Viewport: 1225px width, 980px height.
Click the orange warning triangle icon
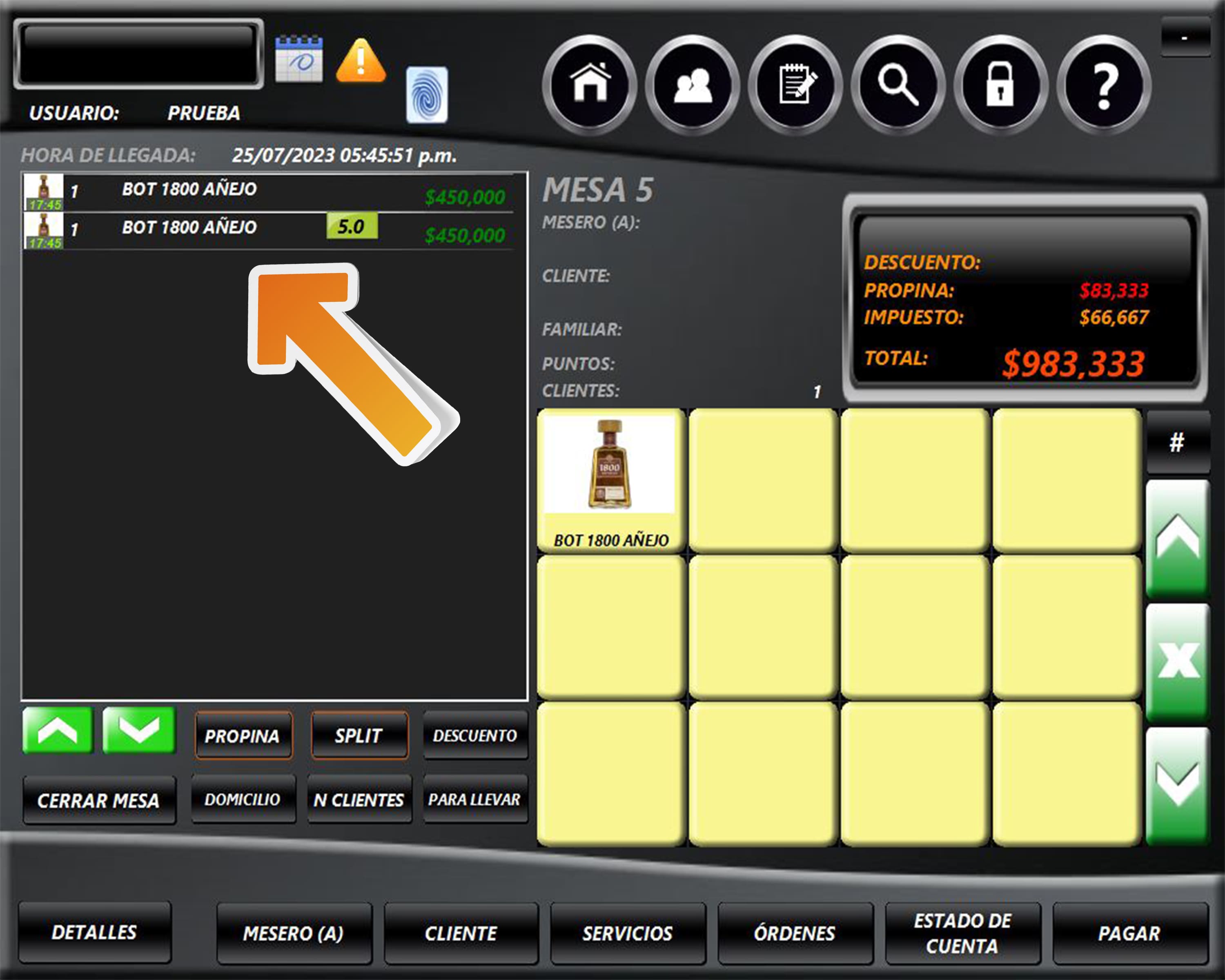click(361, 60)
